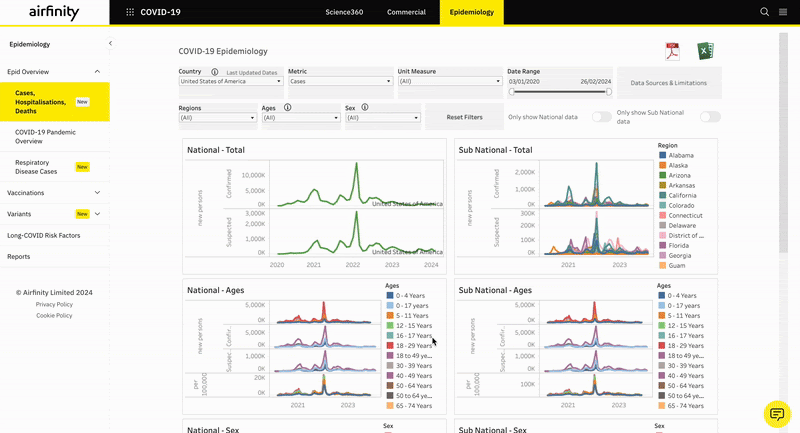Open the search magnifier icon

point(765,12)
